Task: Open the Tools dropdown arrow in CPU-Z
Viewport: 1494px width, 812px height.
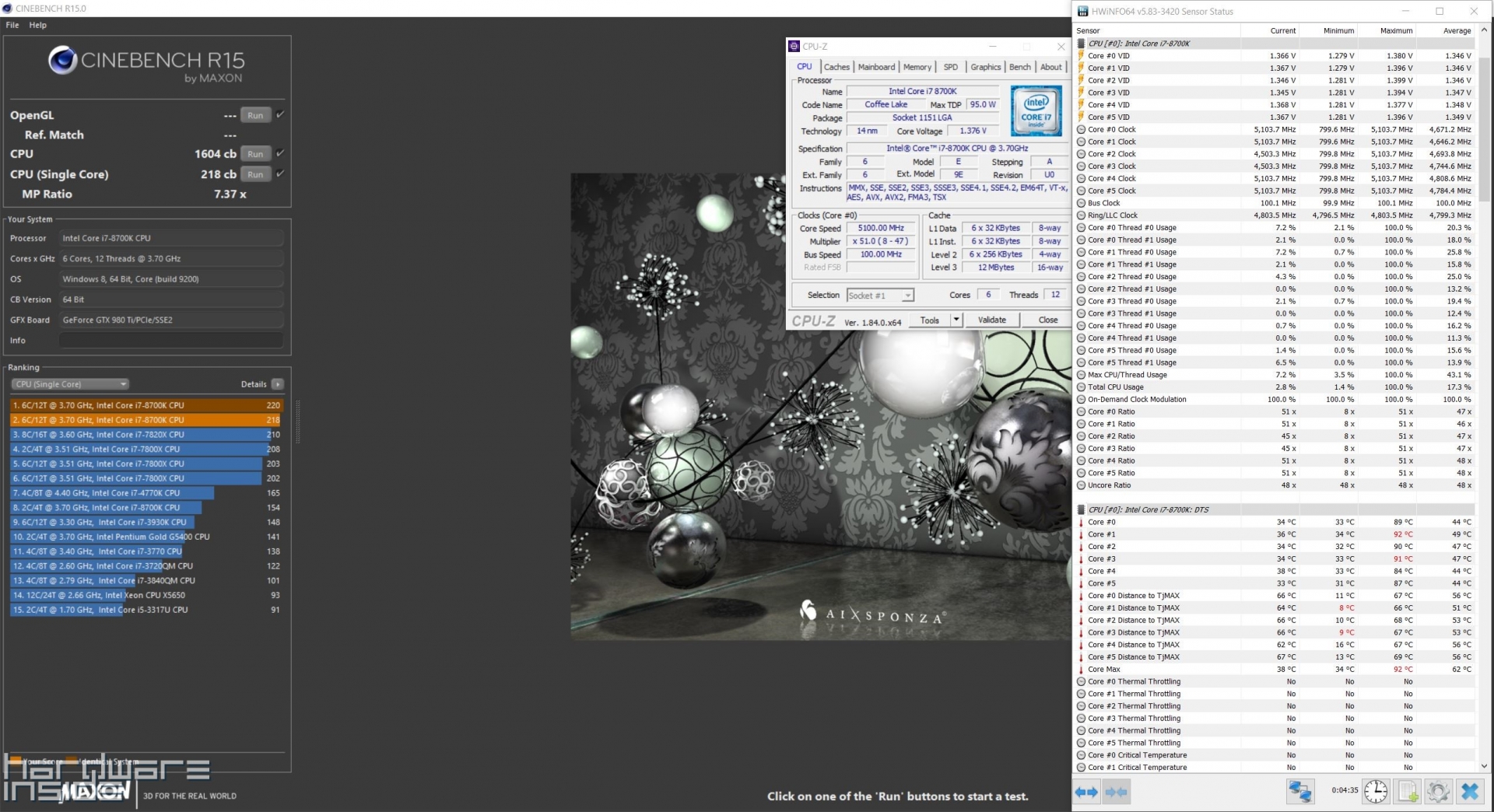Action: coord(956,320)
